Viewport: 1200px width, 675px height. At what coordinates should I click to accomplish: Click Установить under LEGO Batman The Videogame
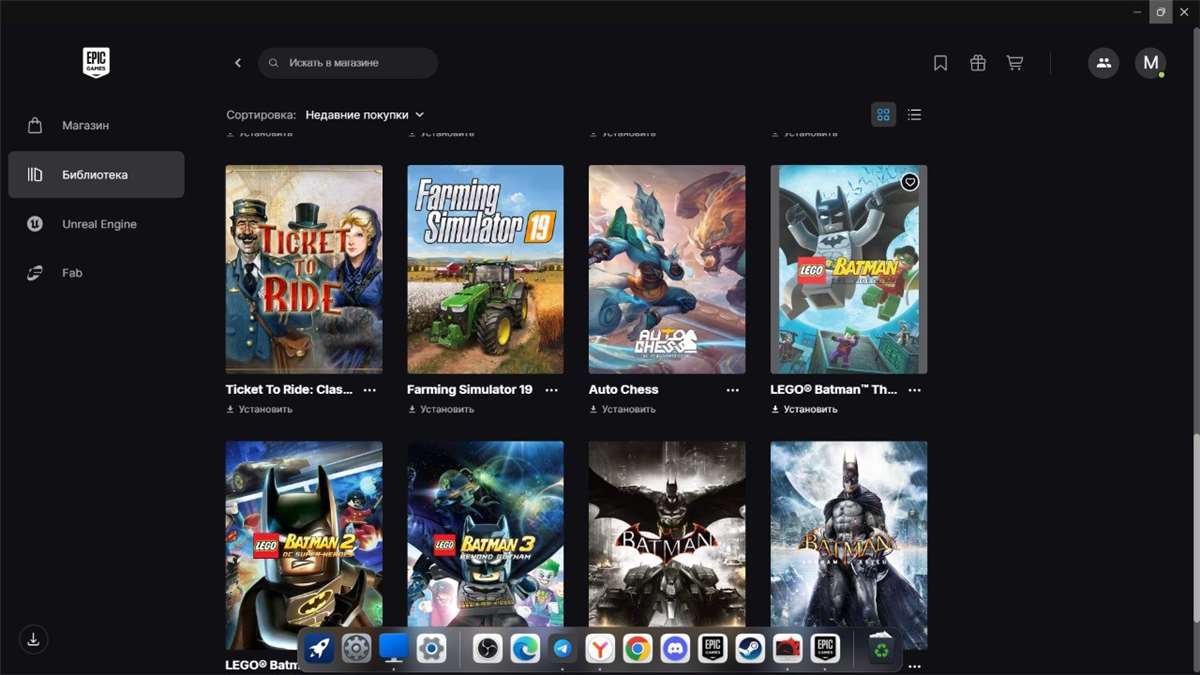point(805,409)
